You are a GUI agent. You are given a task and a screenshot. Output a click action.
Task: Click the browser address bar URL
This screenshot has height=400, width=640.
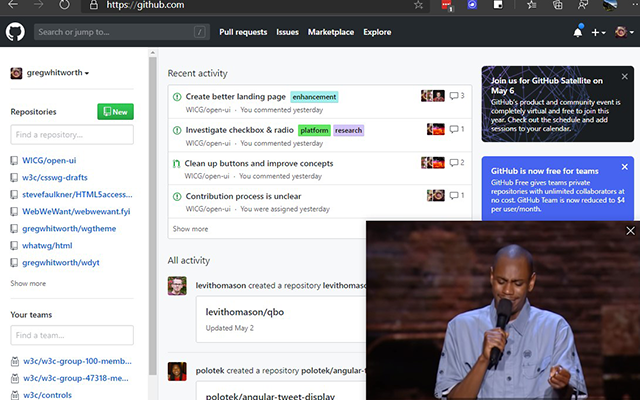click(145, 5)
